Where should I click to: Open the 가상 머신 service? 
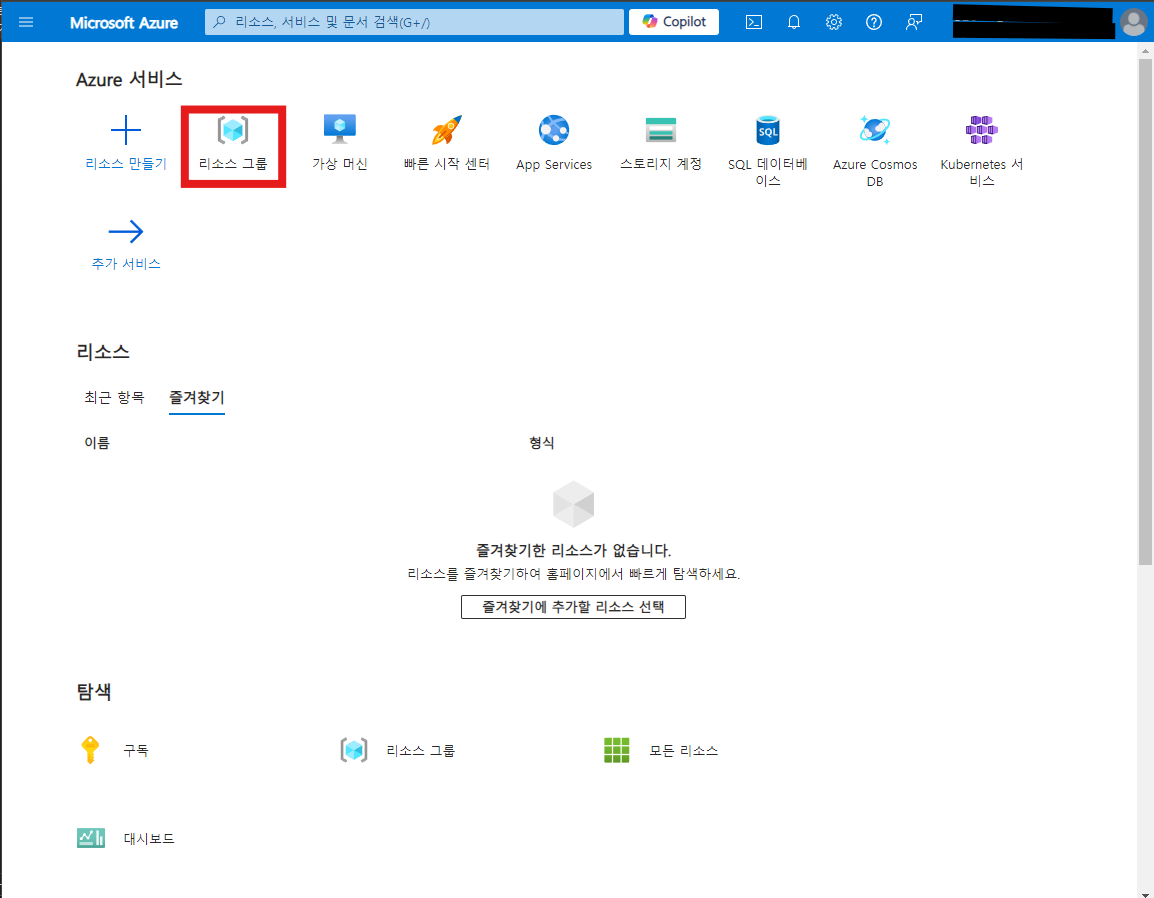click(340, 144)
